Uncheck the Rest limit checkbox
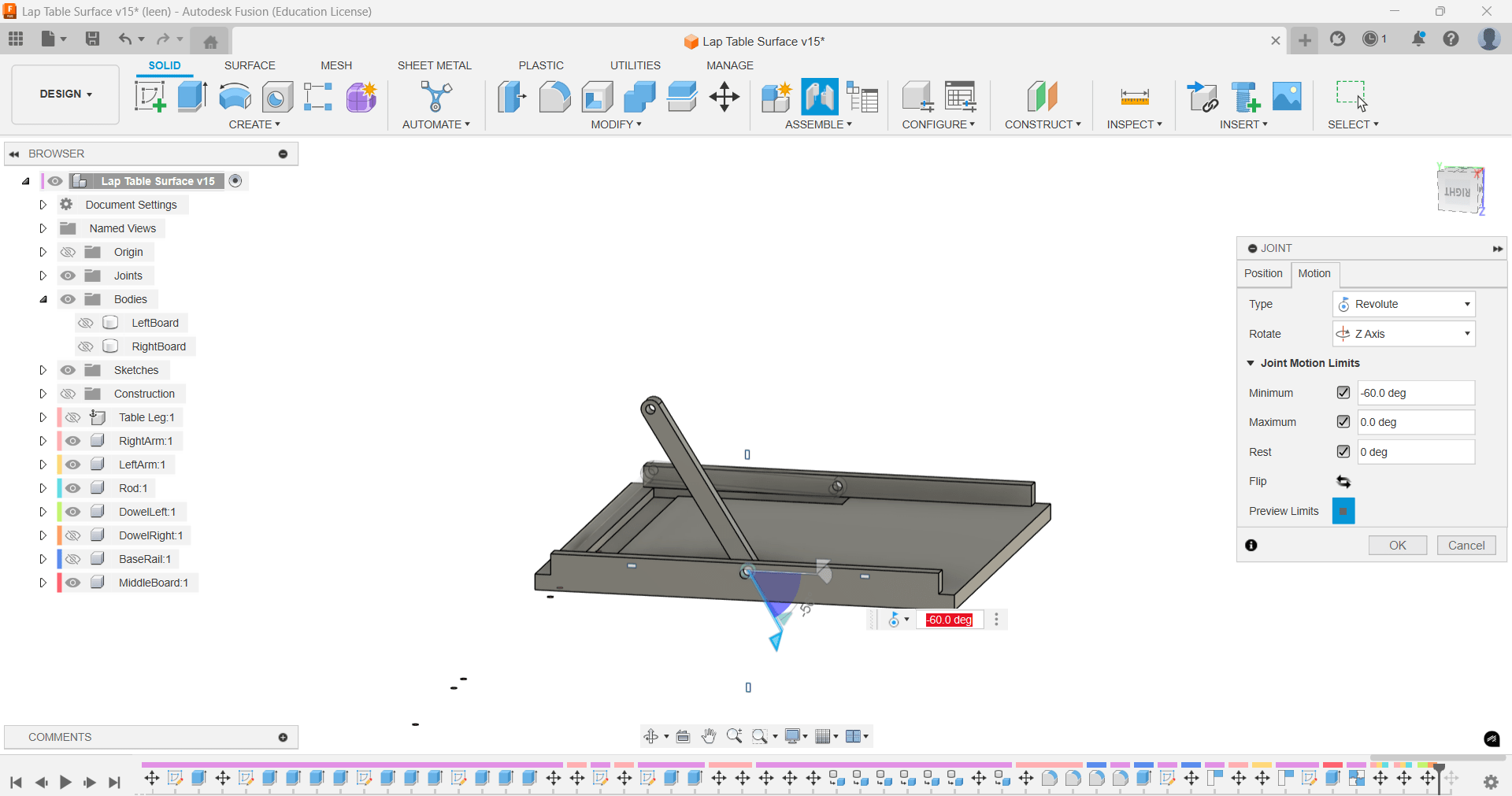This screenshot has width=1512, height=796. [x=1343, y=451]
